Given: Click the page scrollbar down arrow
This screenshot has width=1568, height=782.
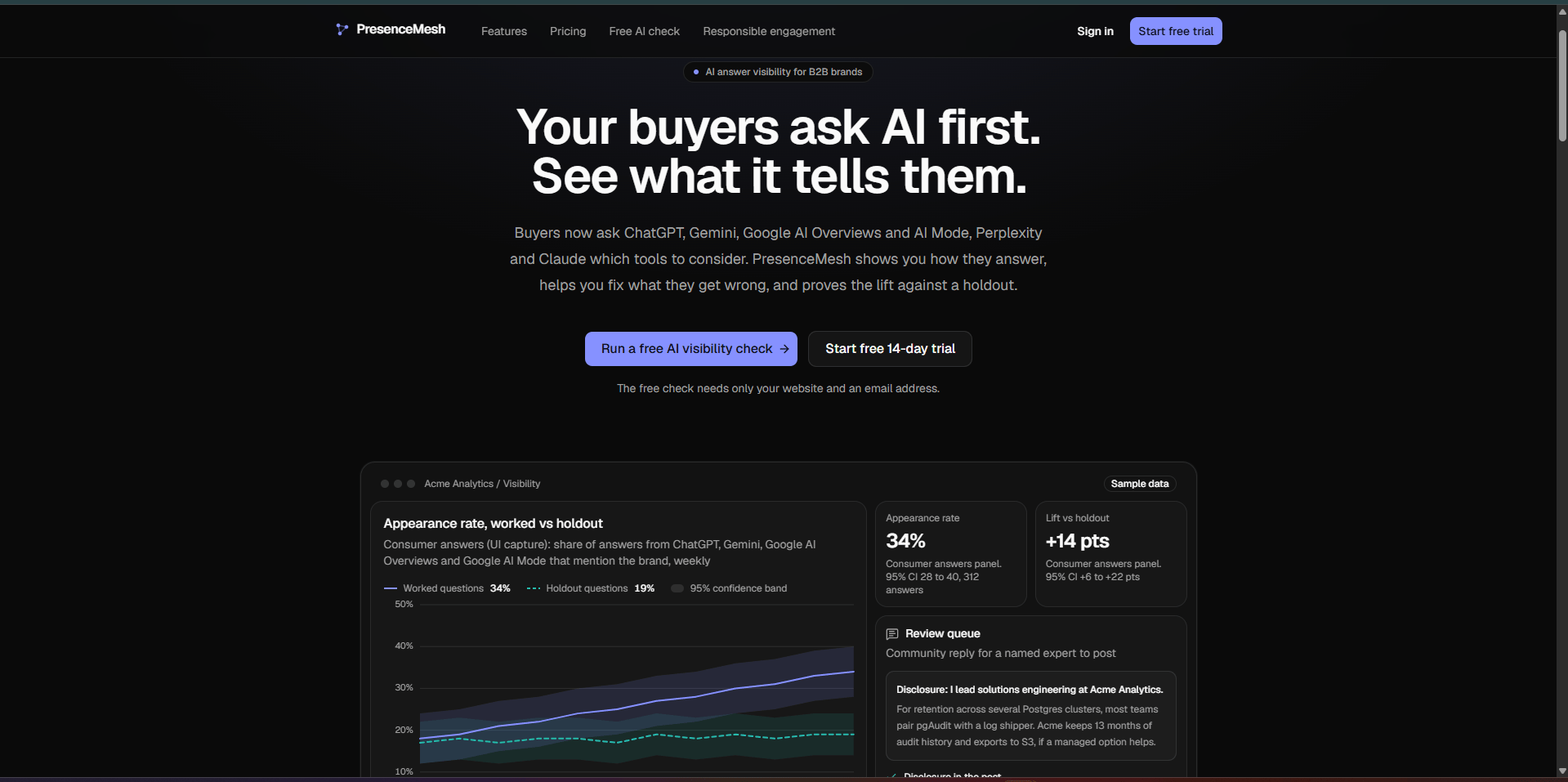Looking at the screenshot, I should click(1561, 771).
